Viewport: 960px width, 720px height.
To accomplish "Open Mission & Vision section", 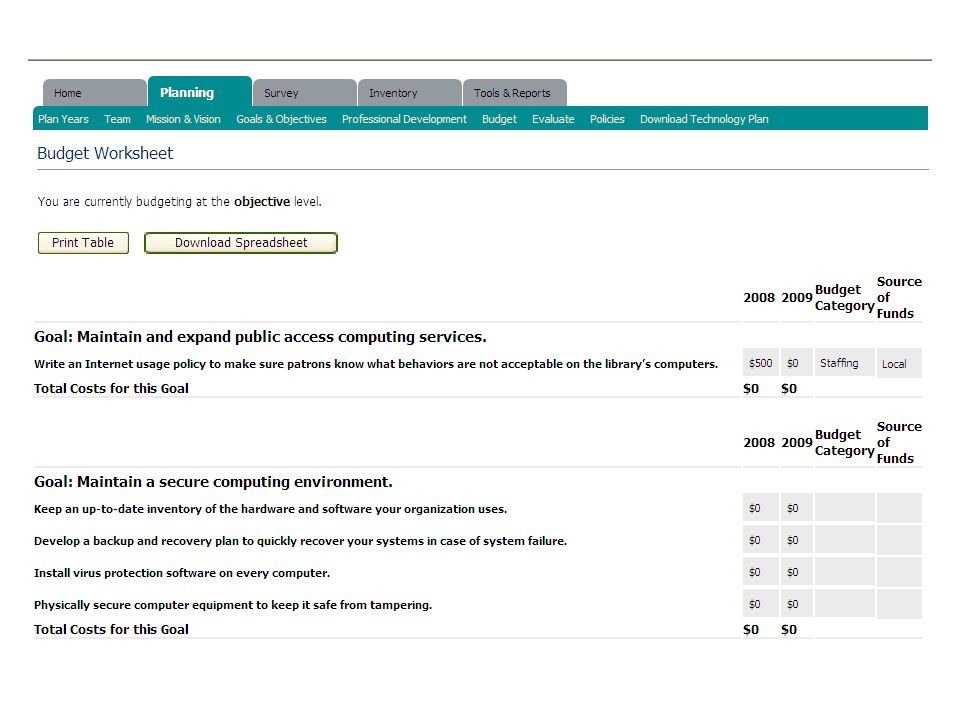I will (x=183, y=119).
